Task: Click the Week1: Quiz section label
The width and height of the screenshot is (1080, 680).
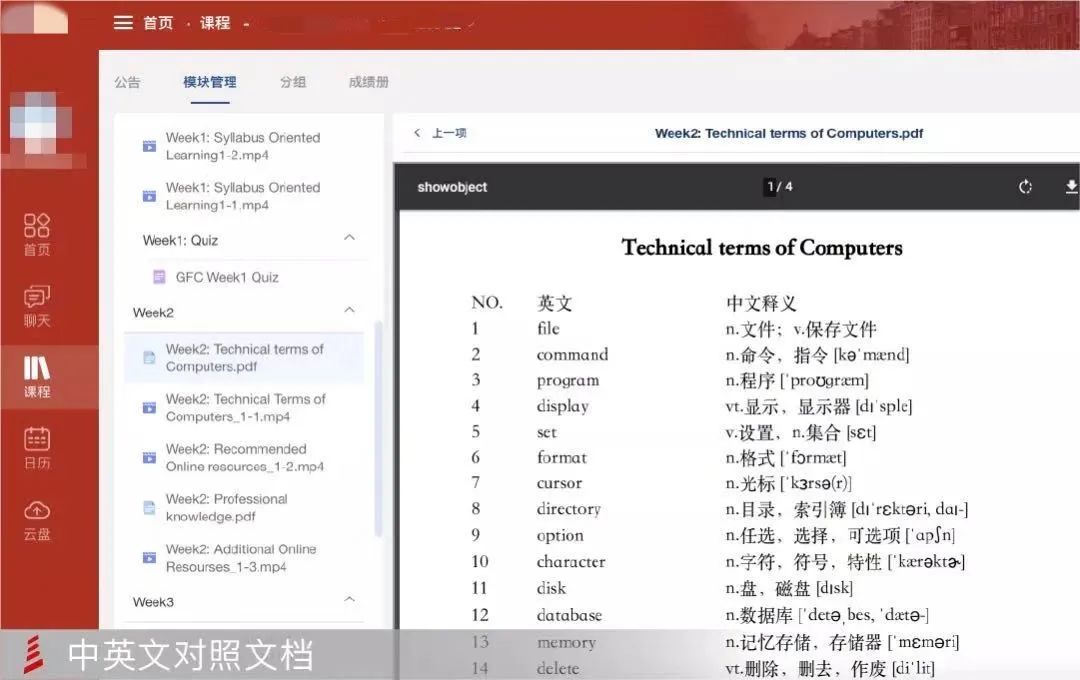Action: 180,240
